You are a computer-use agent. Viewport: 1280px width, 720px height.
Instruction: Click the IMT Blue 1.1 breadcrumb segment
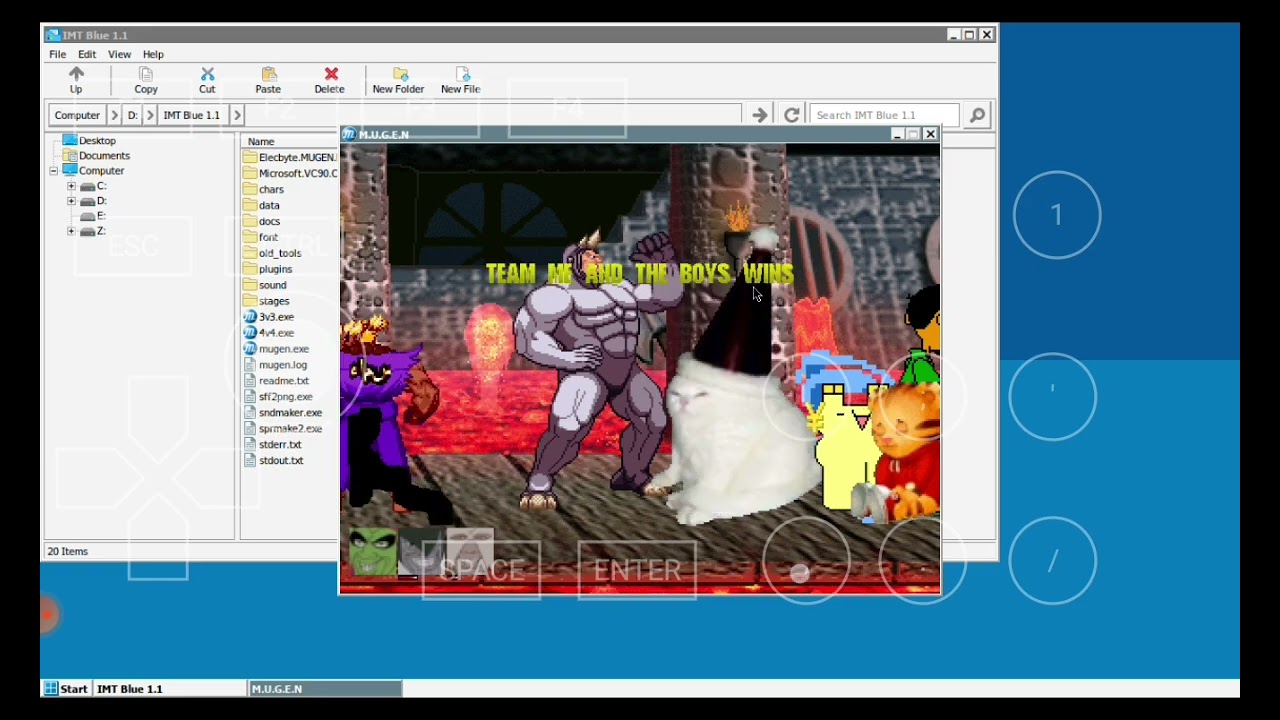click(192, 115)
